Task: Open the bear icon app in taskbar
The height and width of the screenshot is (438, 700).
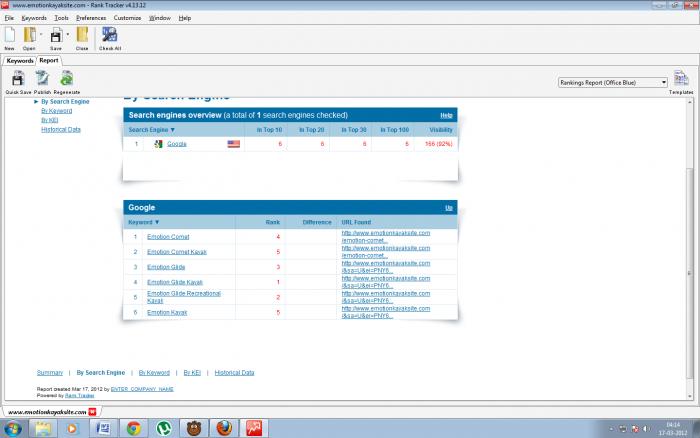Action: [194, 429]
